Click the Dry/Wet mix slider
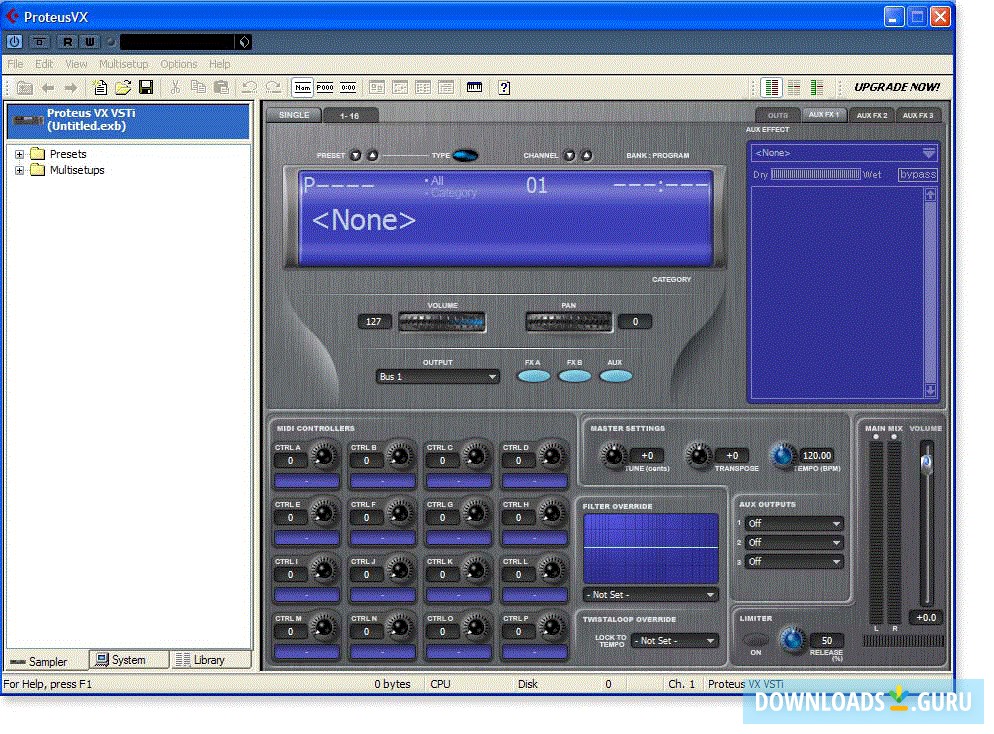 click(x=815, y=174)
